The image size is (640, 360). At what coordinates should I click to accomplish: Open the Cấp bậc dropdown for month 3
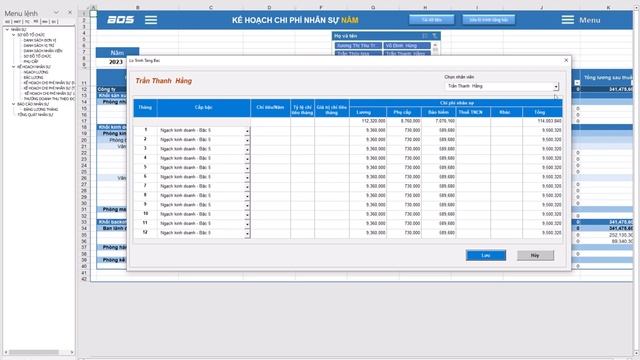247,150
